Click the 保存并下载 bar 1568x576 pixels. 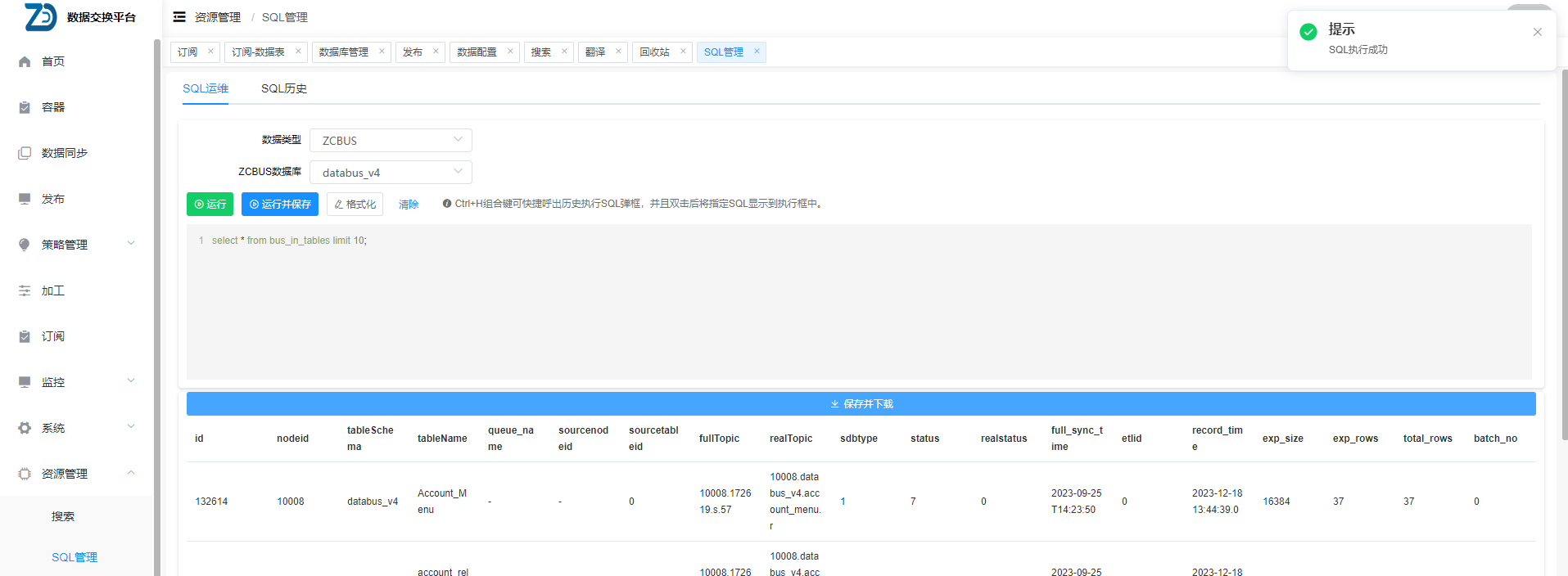(861, 404)
